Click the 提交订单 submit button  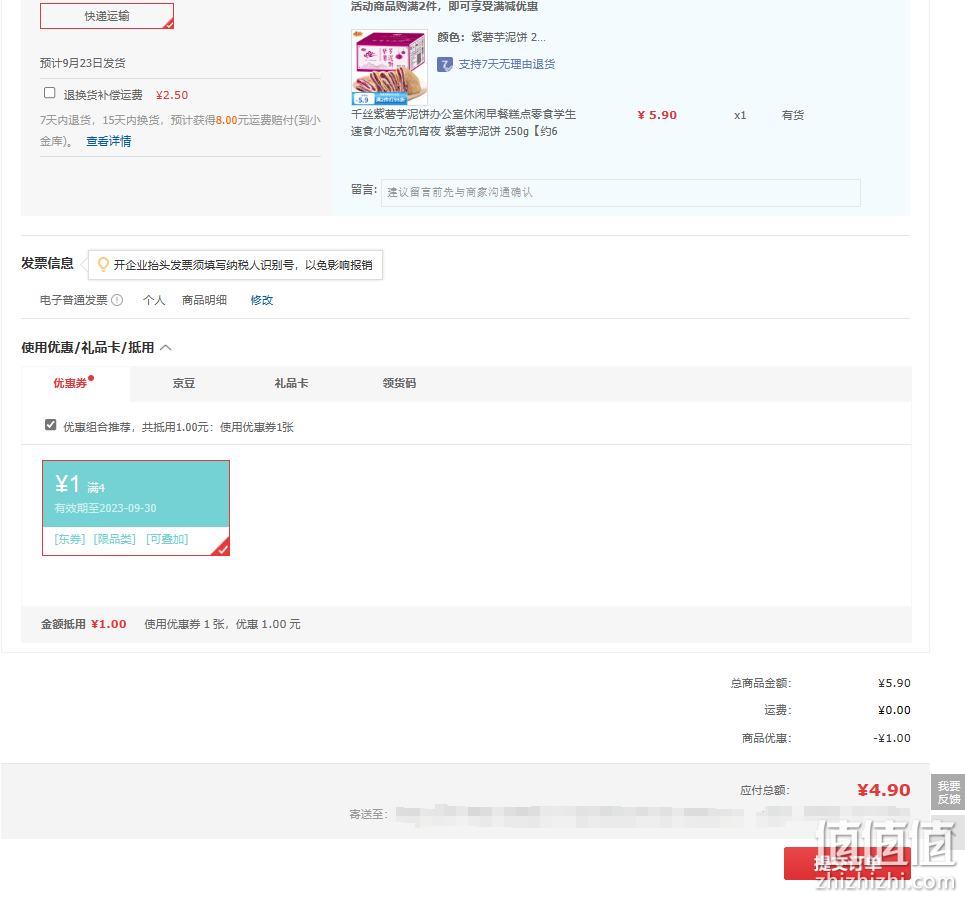(847, 863)
